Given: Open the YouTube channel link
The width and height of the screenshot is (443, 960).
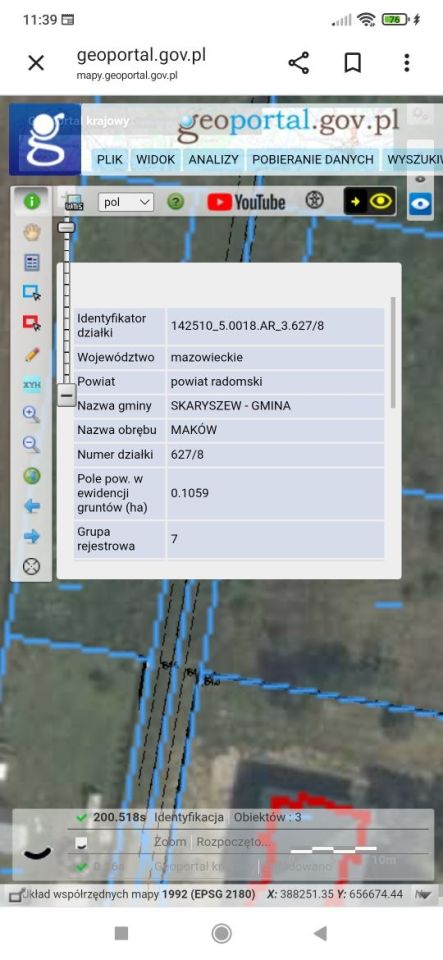Looking at the screenshot, I should tap(246, 202).
